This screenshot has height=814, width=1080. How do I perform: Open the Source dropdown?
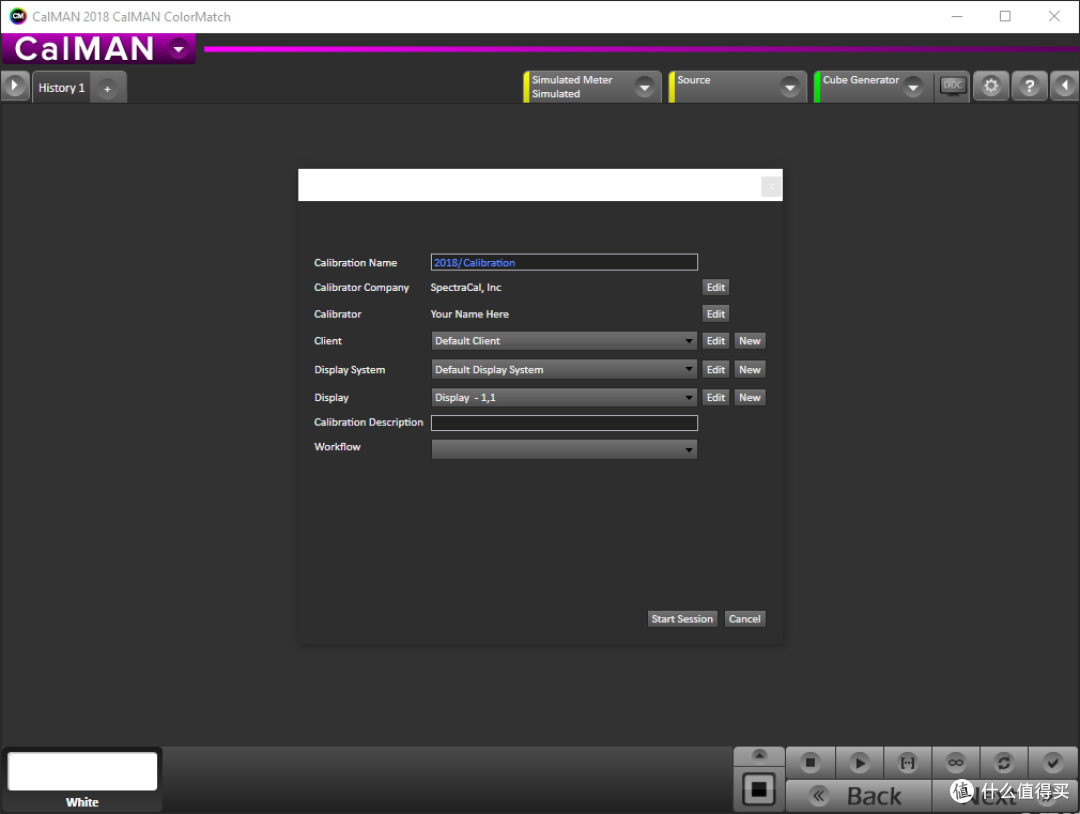pos(790,88)
